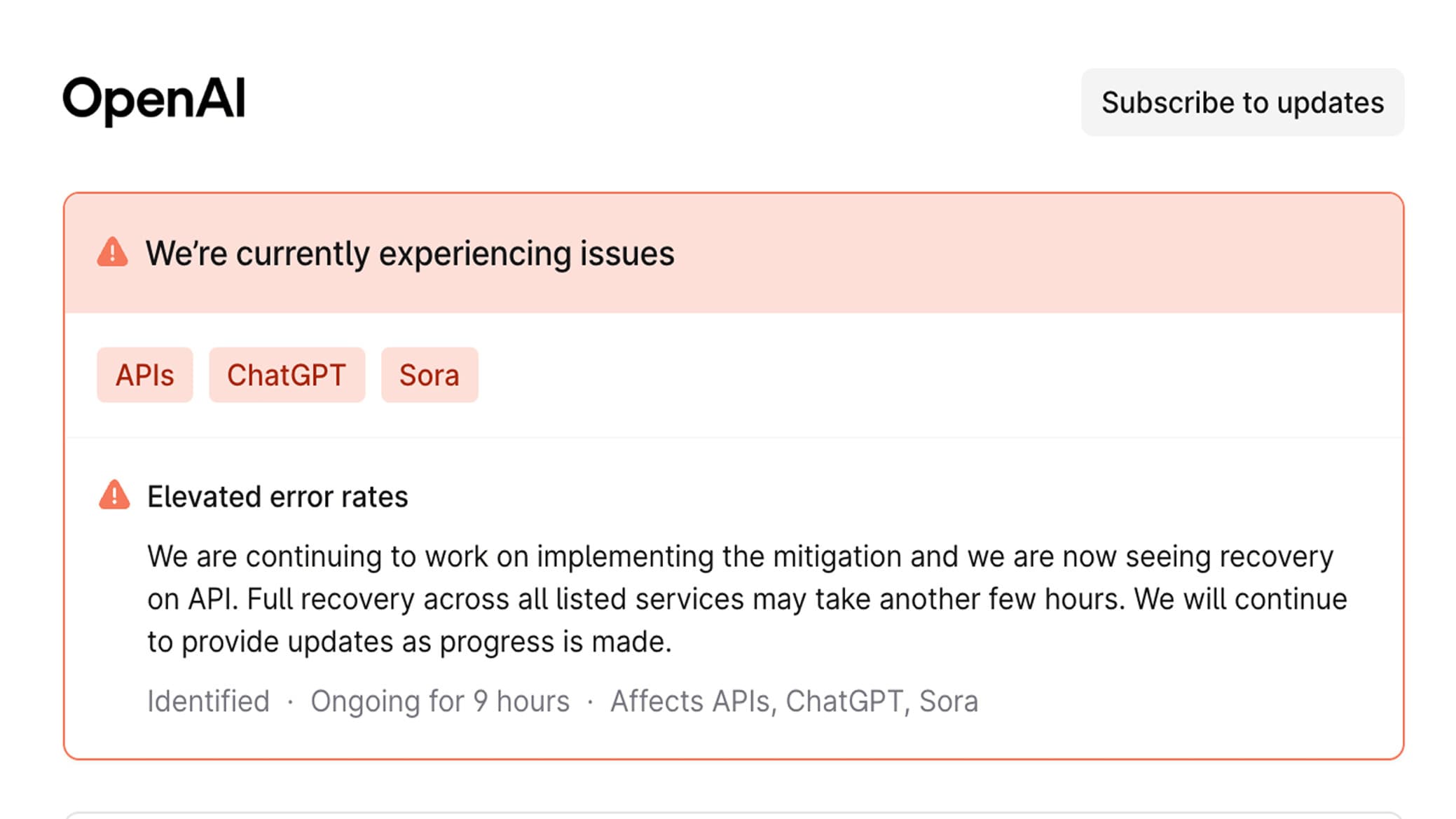Click "seeing recovery" in the update text
Screen dimensions: 1456x819
(1229, 556)
